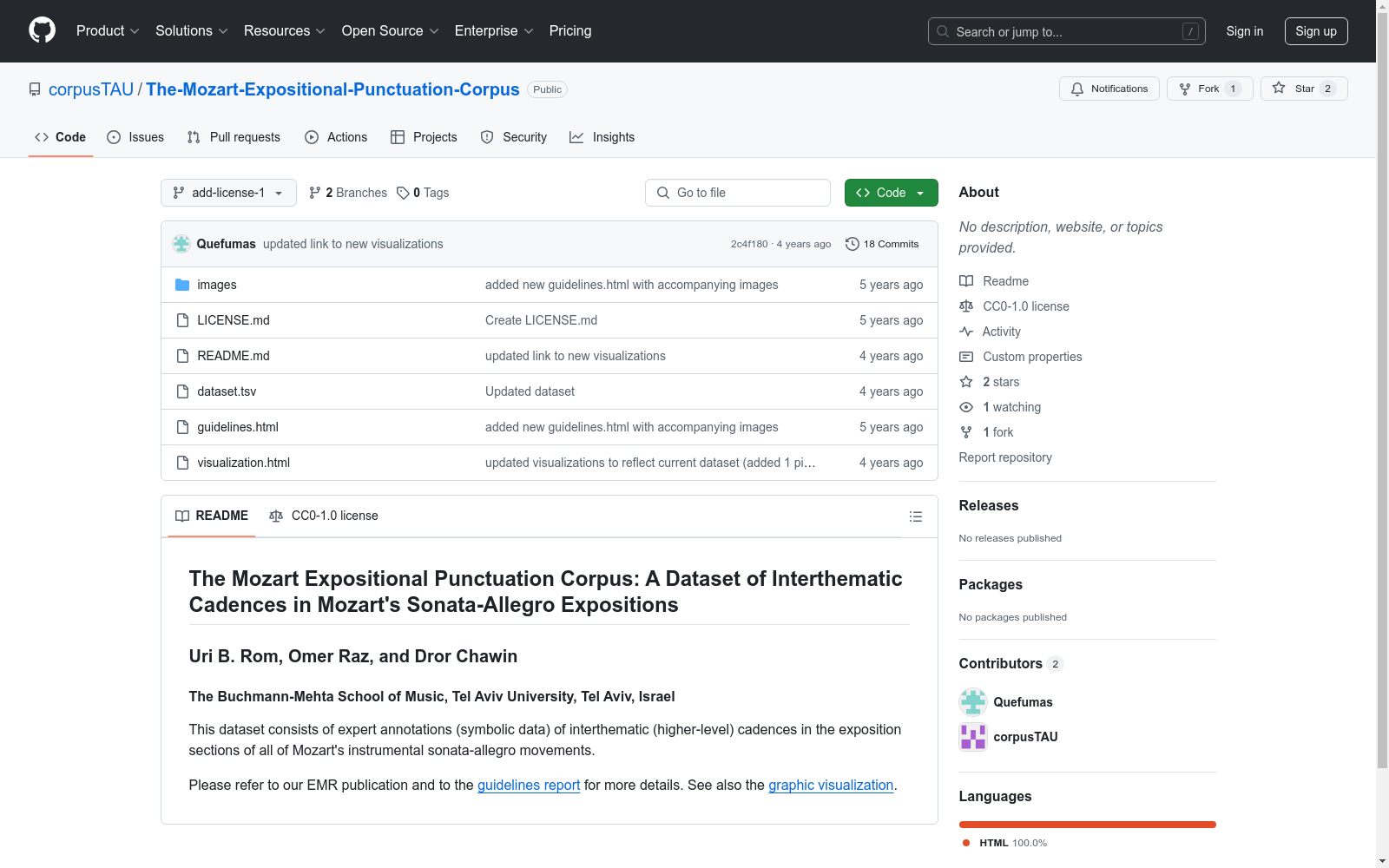The image size is (1389, 868).
Task: Click the book icon next to Readme
Action: (966, 281)
